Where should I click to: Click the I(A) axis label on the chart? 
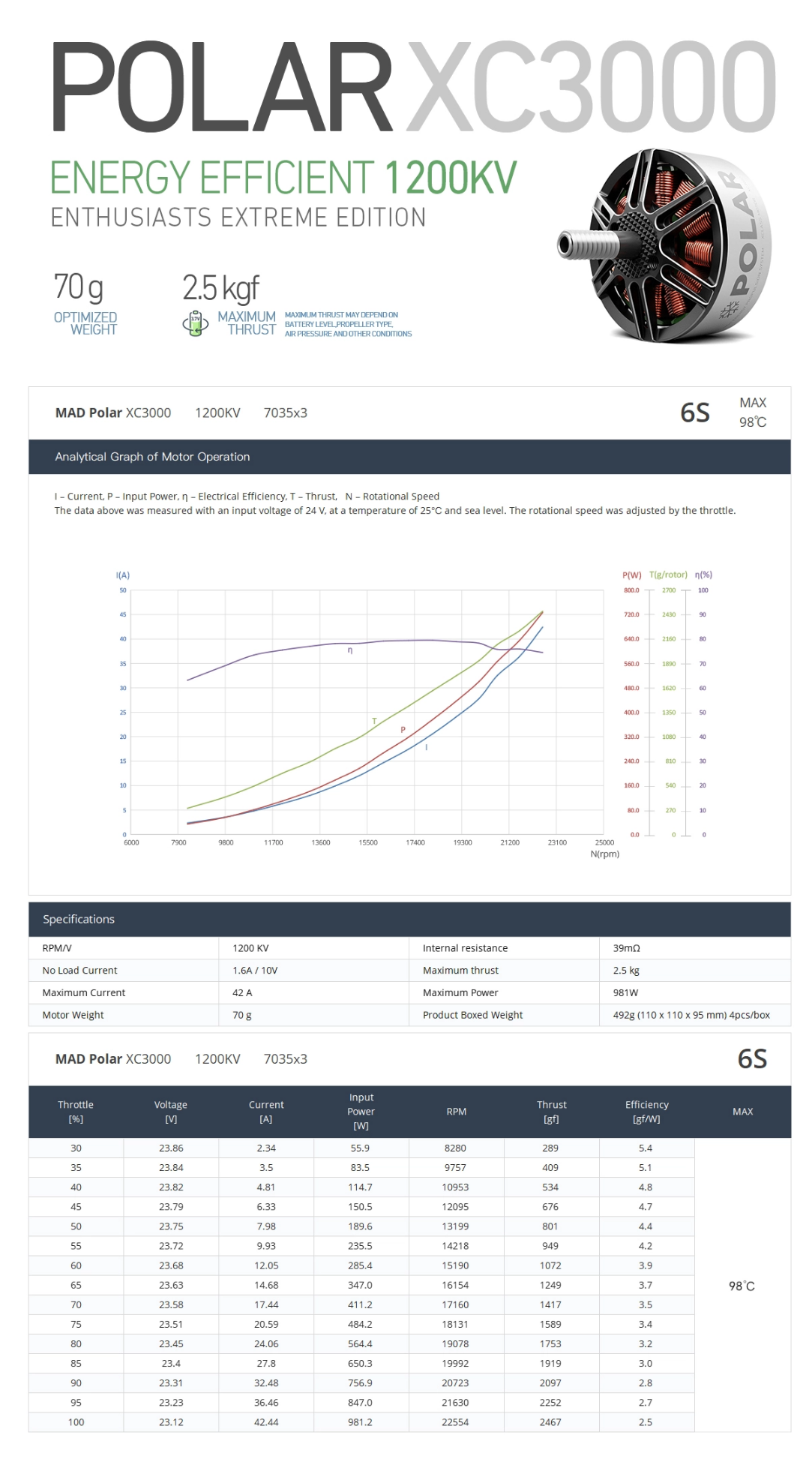coord(123,575)
